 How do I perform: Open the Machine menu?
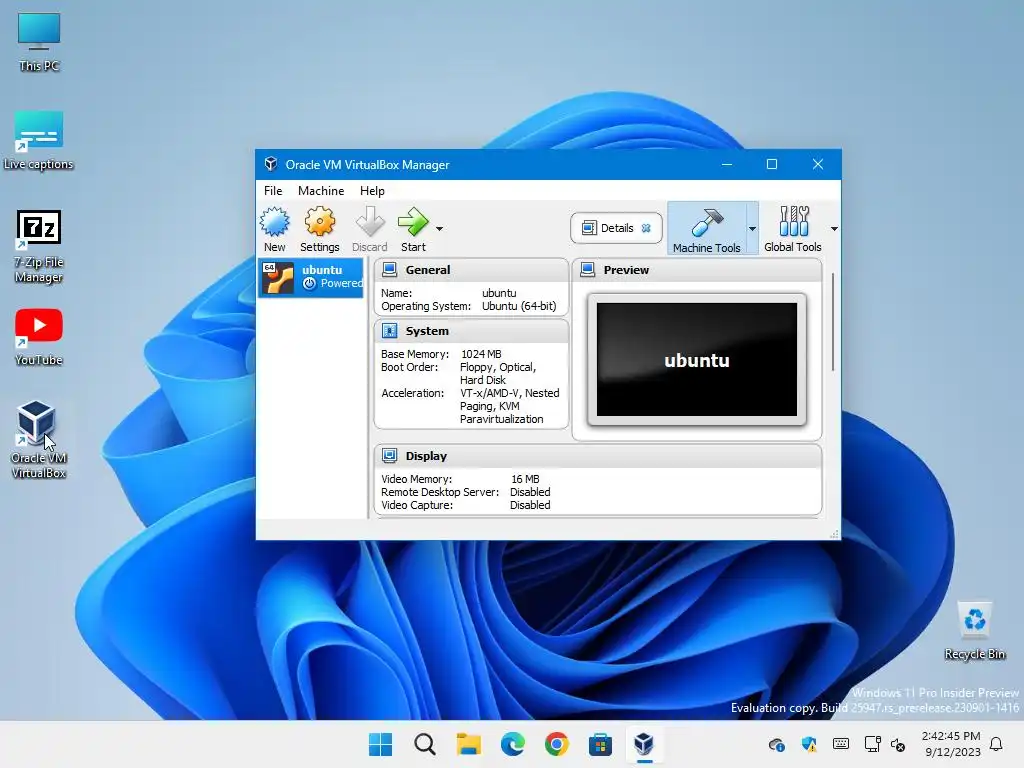pyautogui.click(x=321, y=191)
